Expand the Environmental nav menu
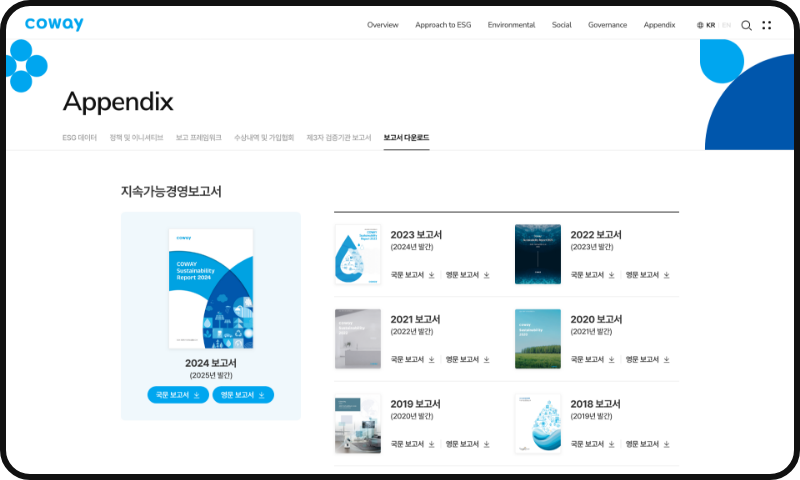The height and width of the screenshot is (480, 800). (511, 25)
